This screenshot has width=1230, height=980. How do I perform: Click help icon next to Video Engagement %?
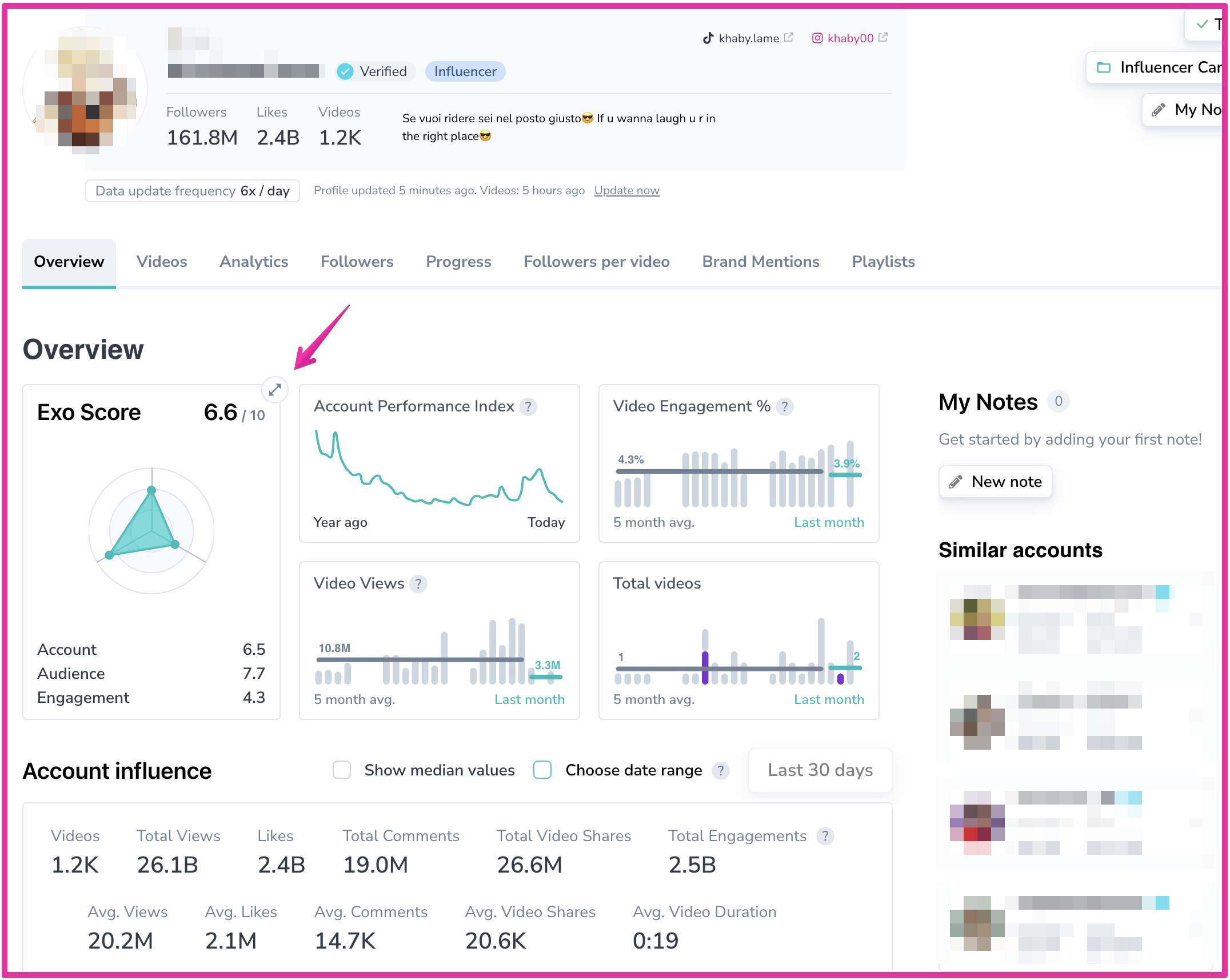(785, 407)
